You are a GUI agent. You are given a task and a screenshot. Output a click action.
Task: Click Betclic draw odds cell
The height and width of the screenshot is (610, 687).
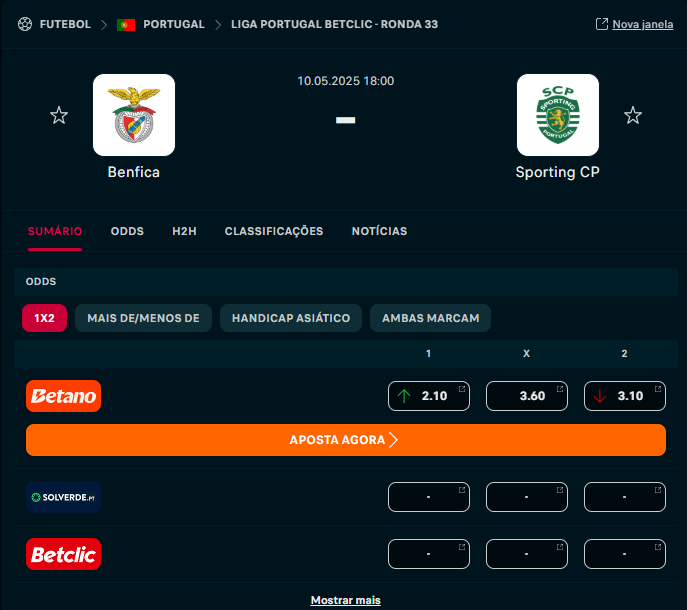coord(527,554)
